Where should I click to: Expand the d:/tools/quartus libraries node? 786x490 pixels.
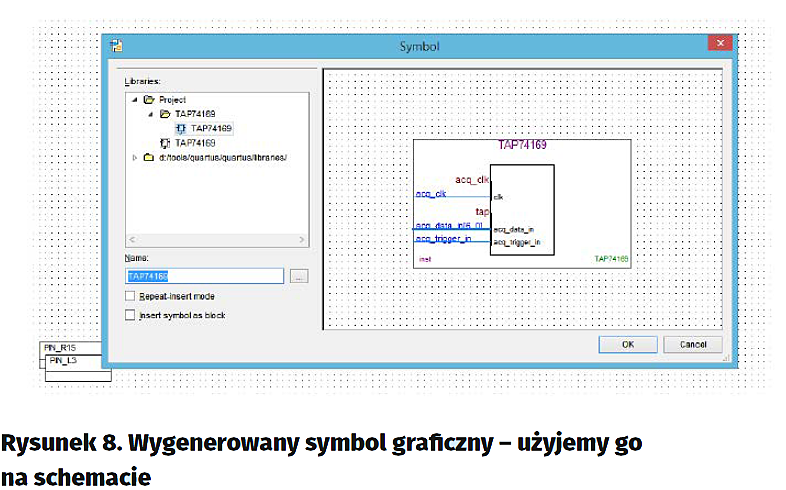(x=134, y=157)
